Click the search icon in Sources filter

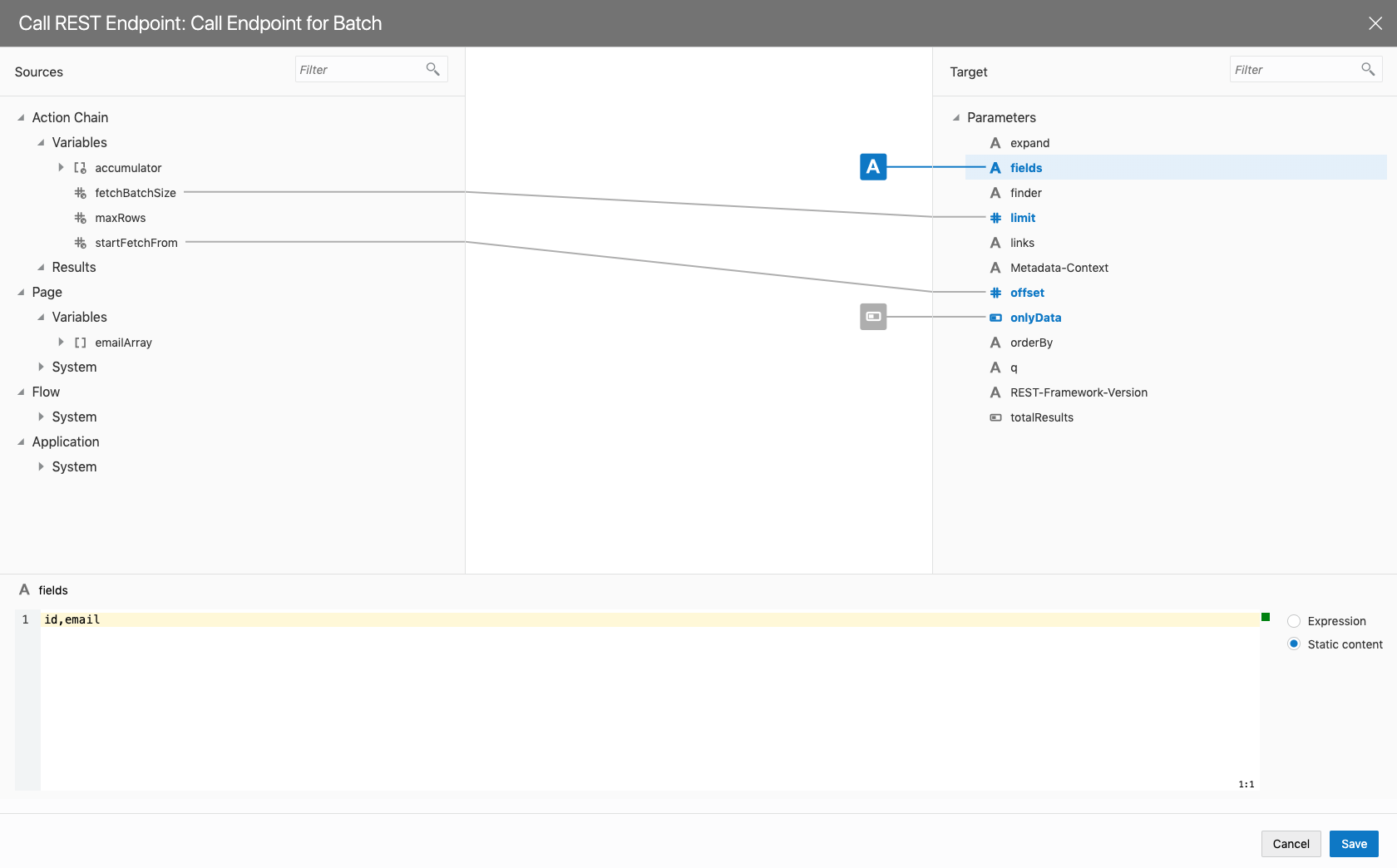(x=432, y=69)
